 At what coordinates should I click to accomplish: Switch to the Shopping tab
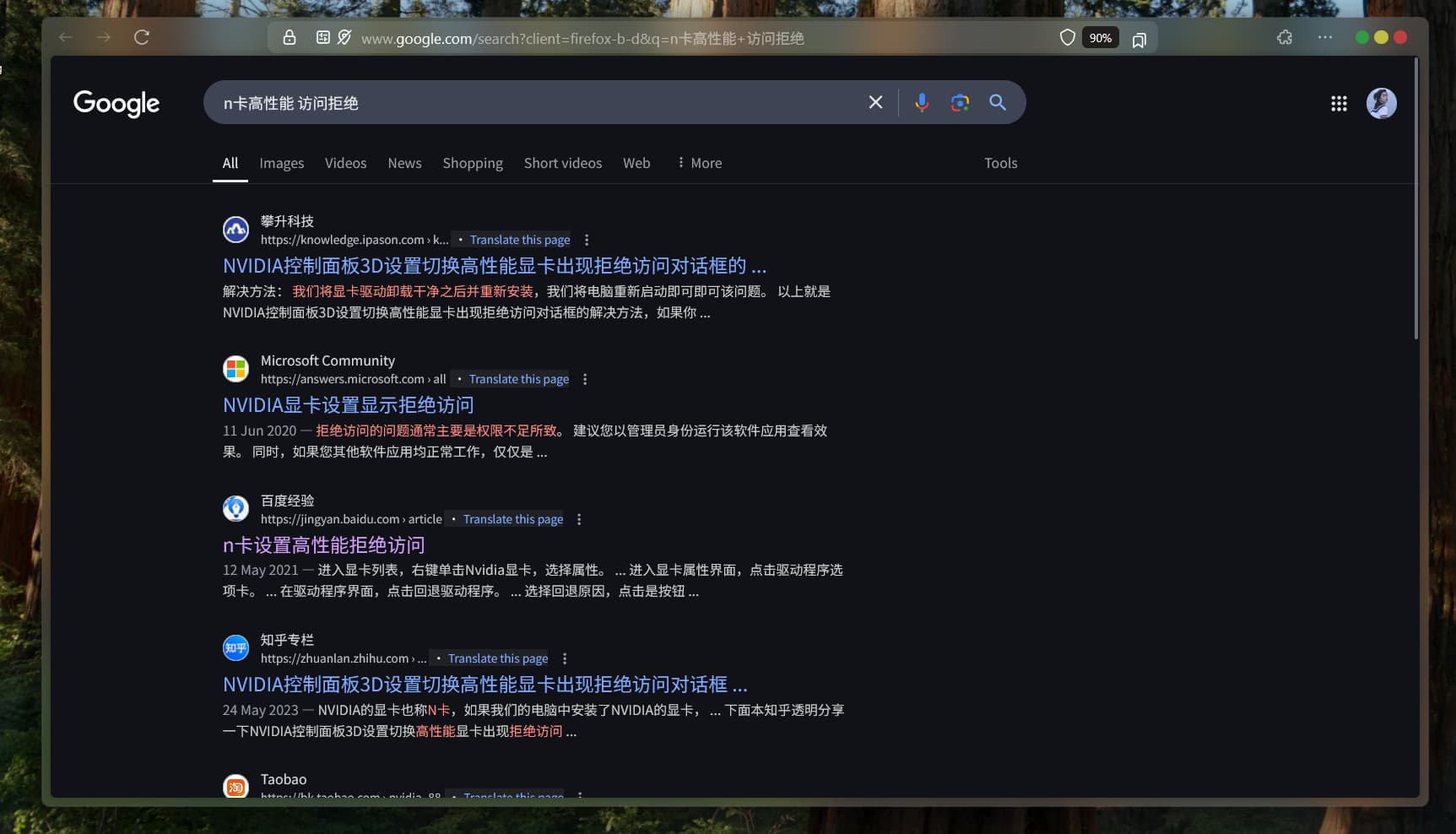[x=473, y=163]
